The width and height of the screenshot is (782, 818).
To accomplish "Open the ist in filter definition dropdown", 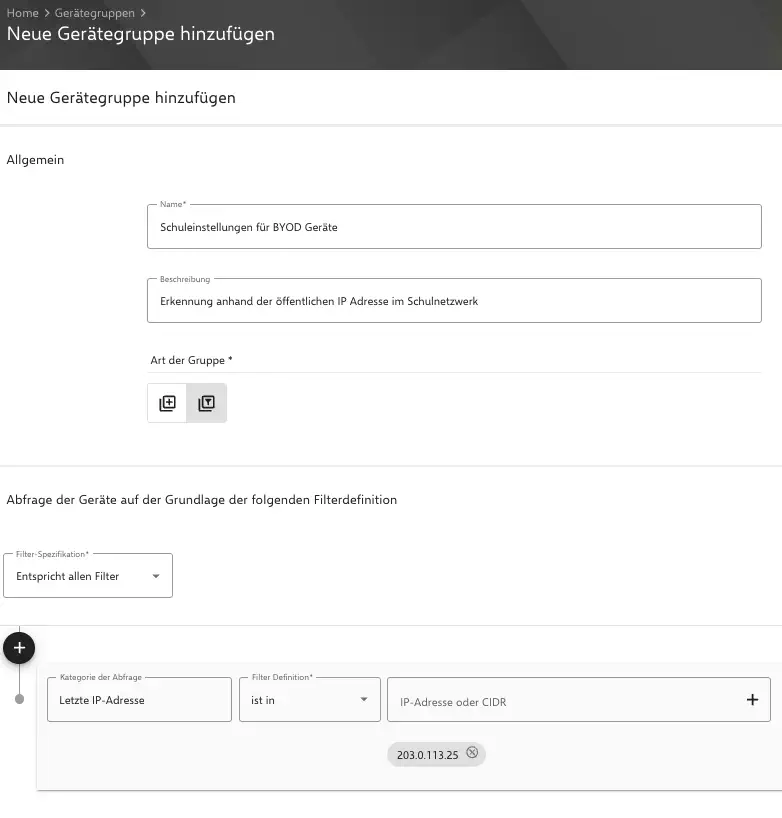I will pyautogui.click(x=310, y=699).
